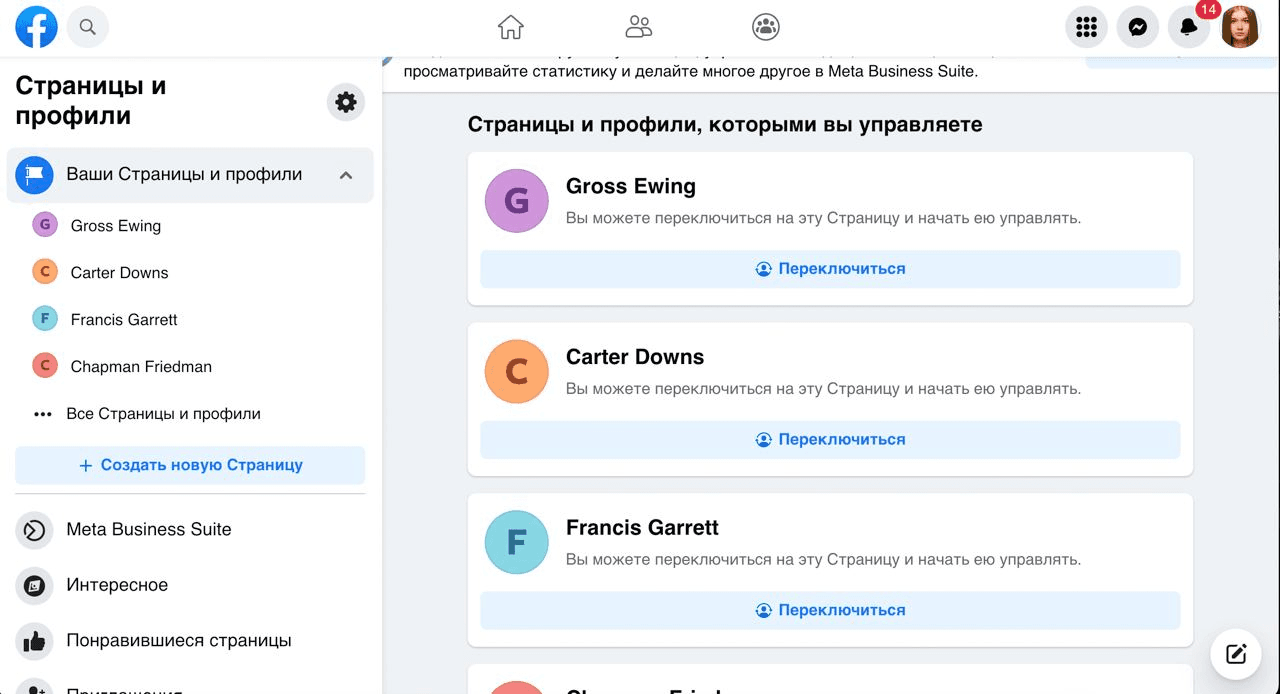Click the Carter Downs card title
This screenshot has height=694, width=1280.
pos(635,357)
